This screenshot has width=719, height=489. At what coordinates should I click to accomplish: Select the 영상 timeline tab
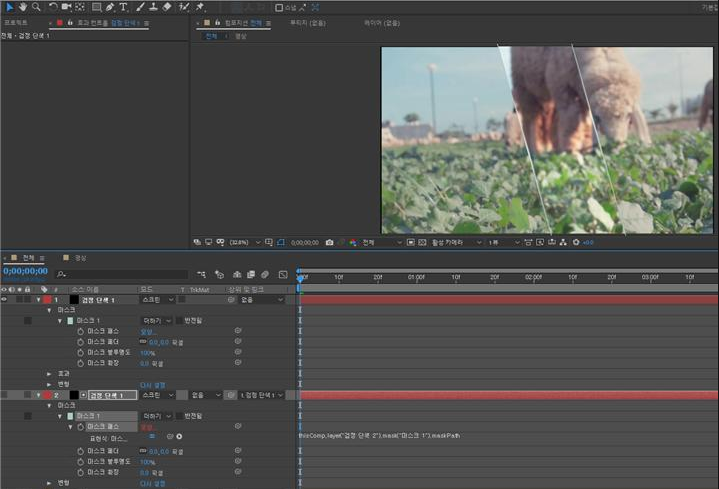click(x=81, y=258)
